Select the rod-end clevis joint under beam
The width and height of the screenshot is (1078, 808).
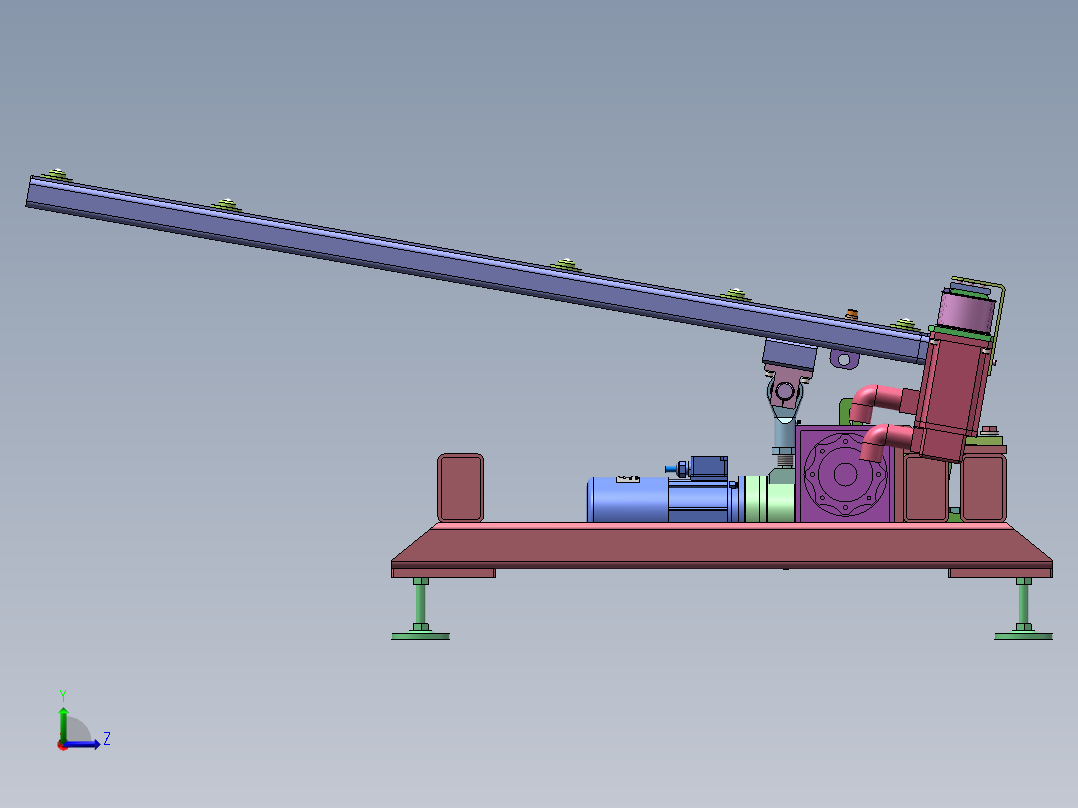[x=785, y=393]
